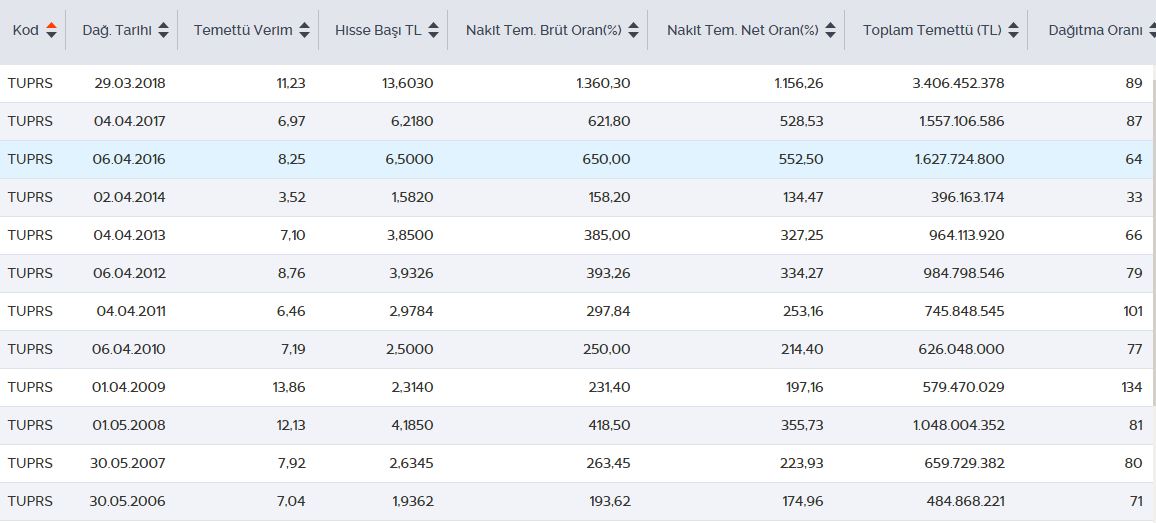Select date cell 01.05.2008
The image size is (1156, 523).
click(130, 426)
